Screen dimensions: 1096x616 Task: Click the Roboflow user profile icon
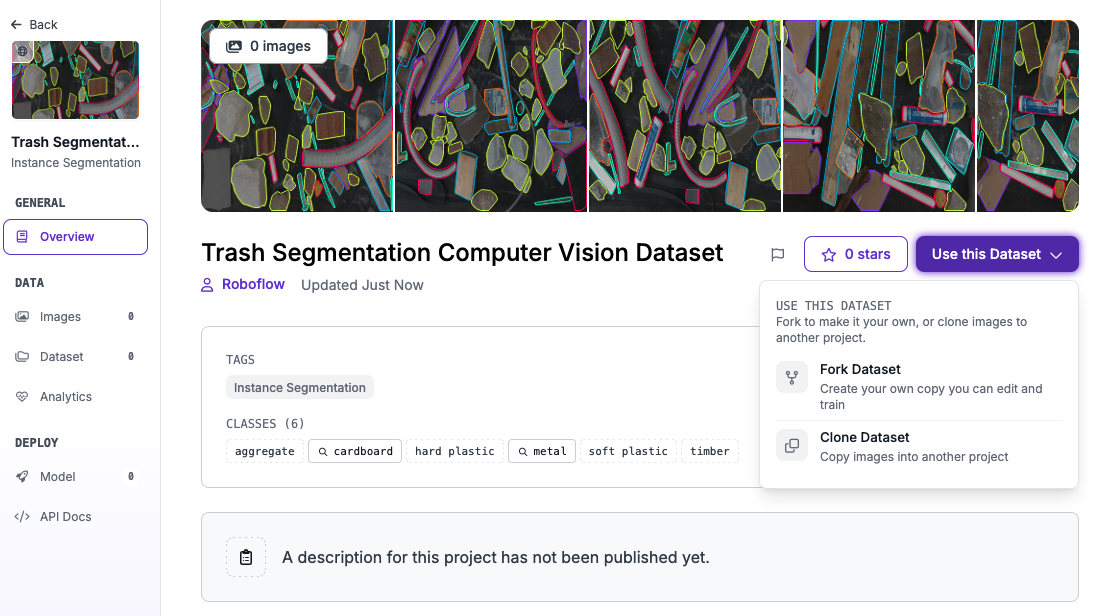click(208, 285)
